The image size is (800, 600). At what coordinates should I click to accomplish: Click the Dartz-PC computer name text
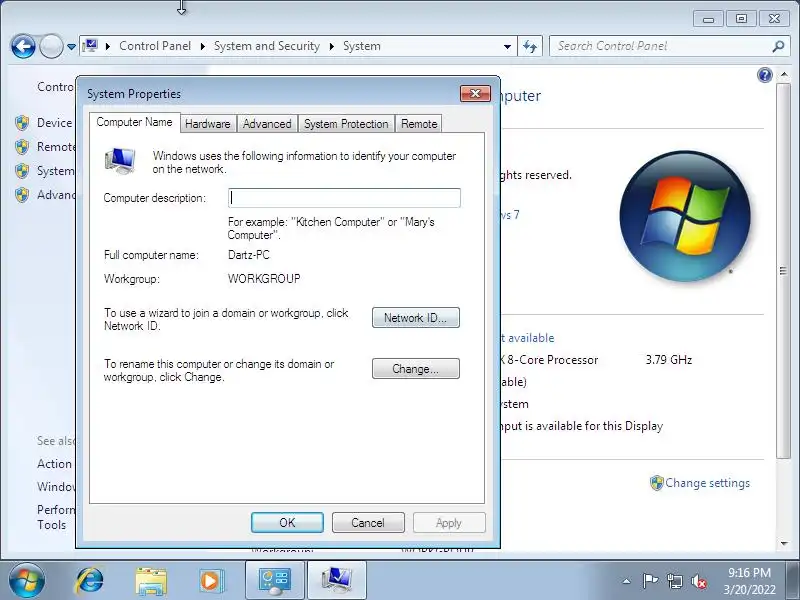pos(248,255)
